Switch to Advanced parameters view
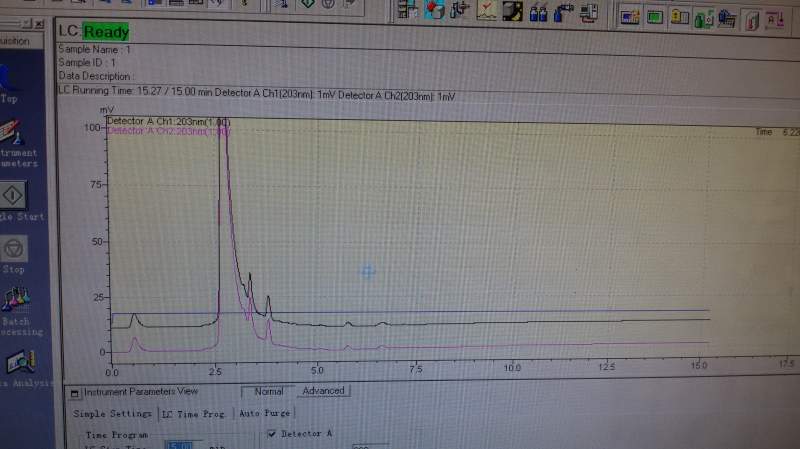 pyautogui.click(x=323, y=391)
